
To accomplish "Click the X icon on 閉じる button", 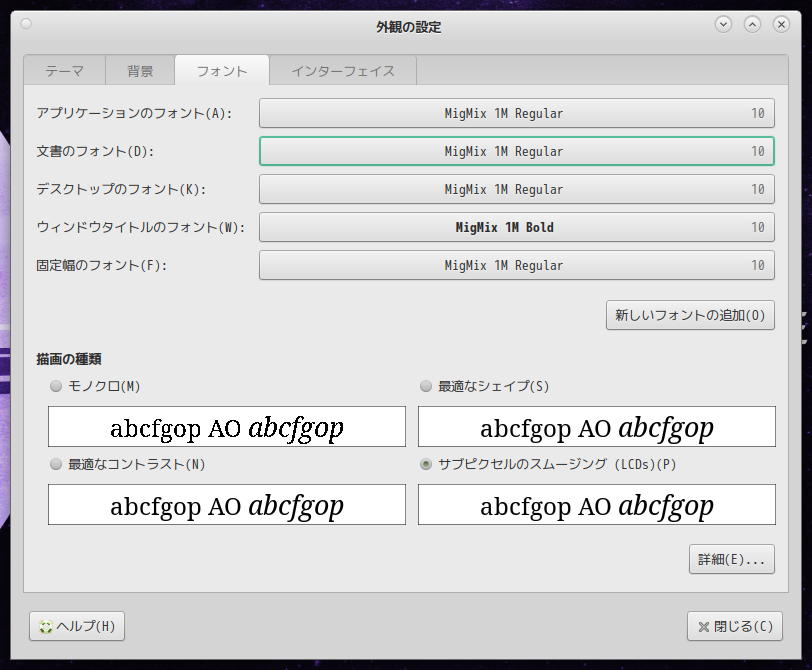I will pyautogui.click(x=703, y=627).
